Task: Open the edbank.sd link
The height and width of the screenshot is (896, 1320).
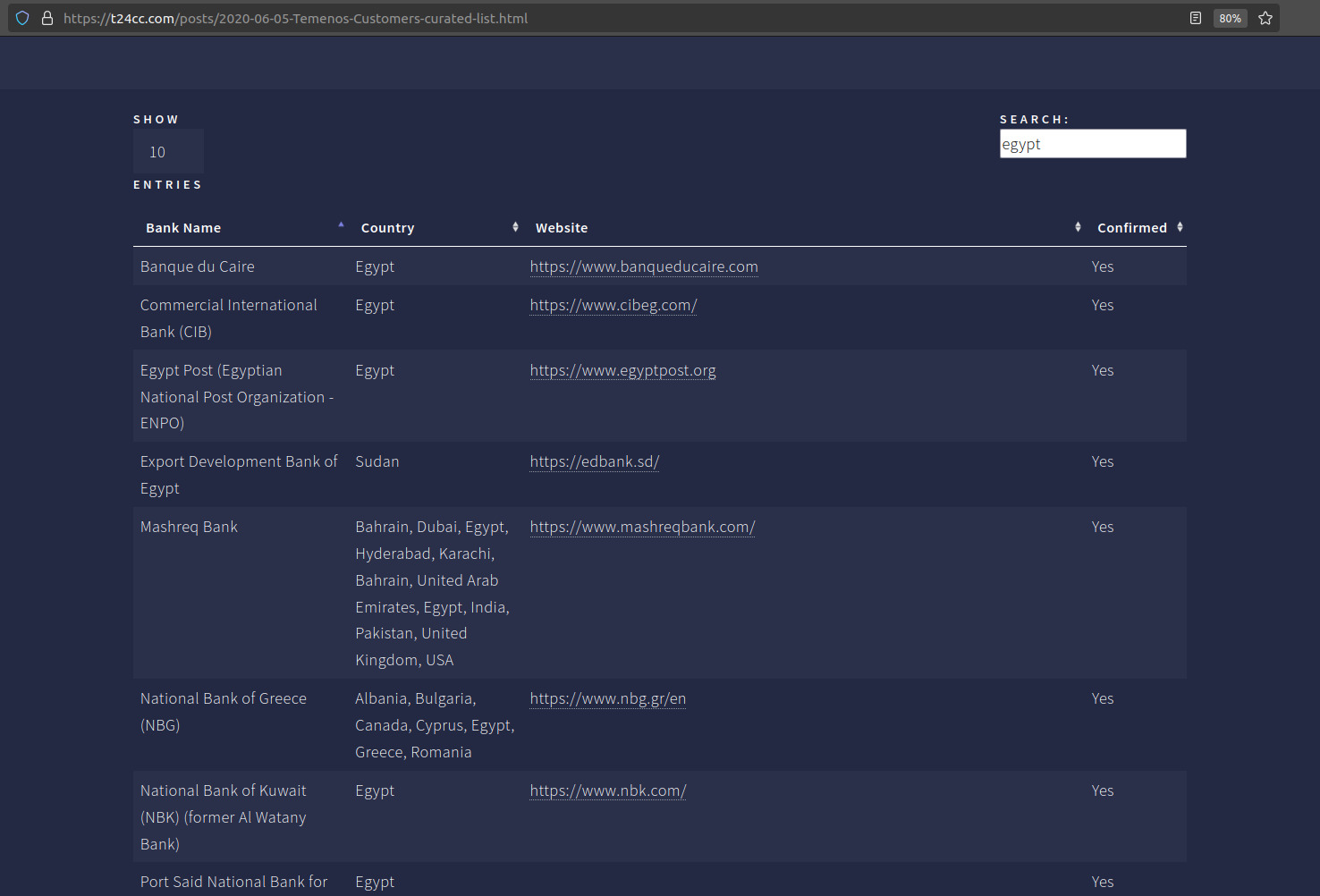Action: pos(595,461)
